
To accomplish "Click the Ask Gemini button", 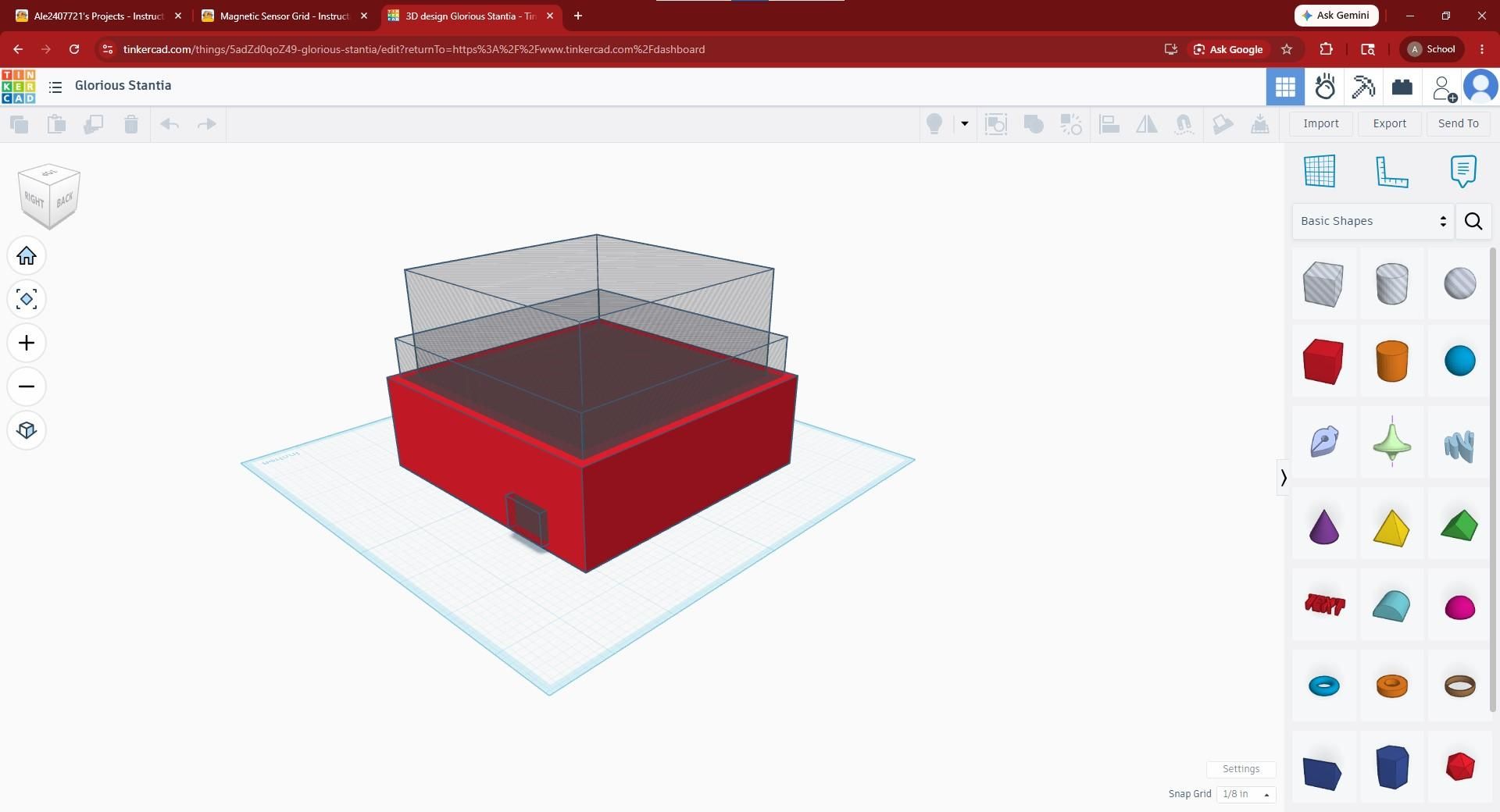I will pos(1336,16).
